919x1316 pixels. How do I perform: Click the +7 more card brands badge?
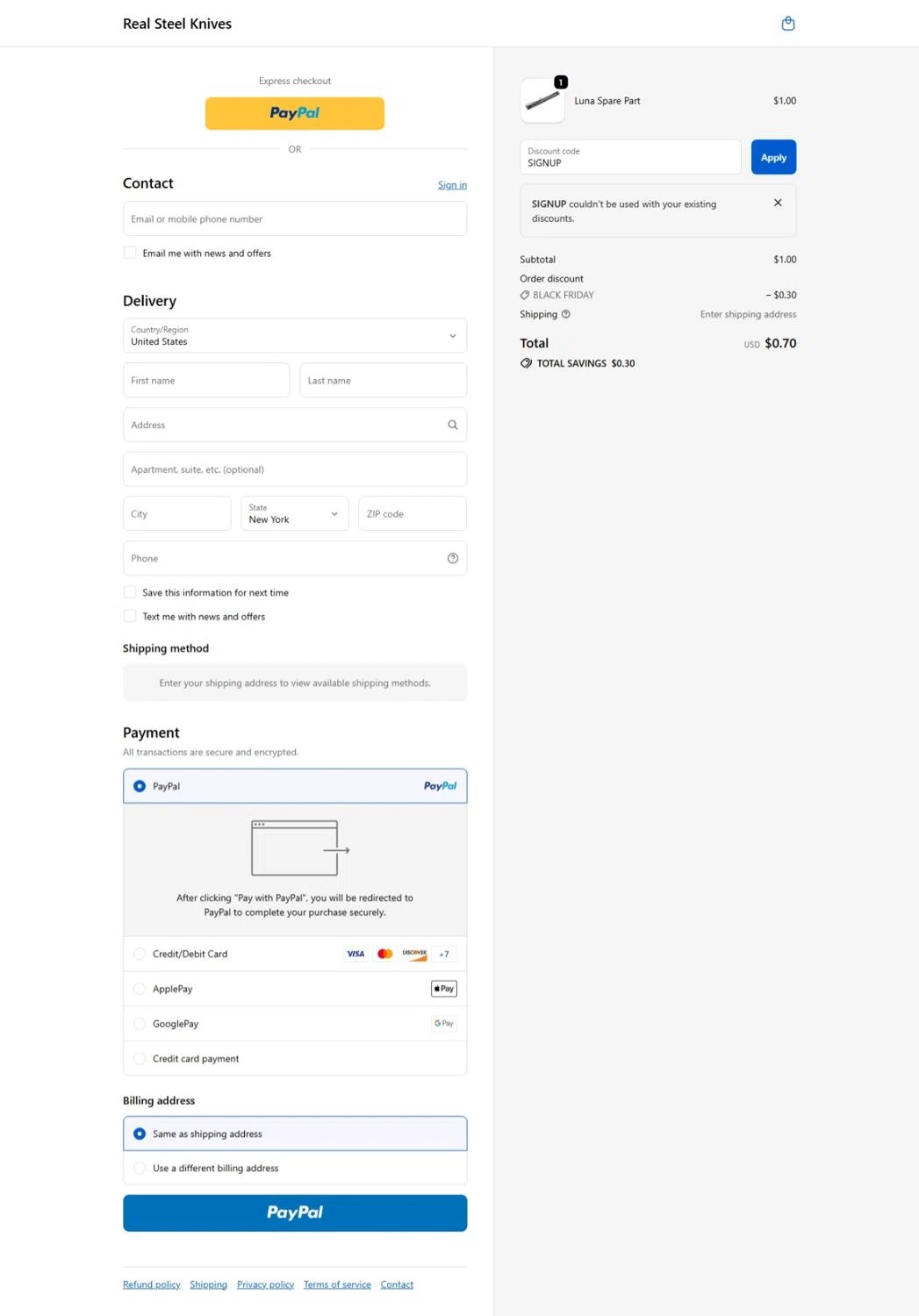point(444,954)
